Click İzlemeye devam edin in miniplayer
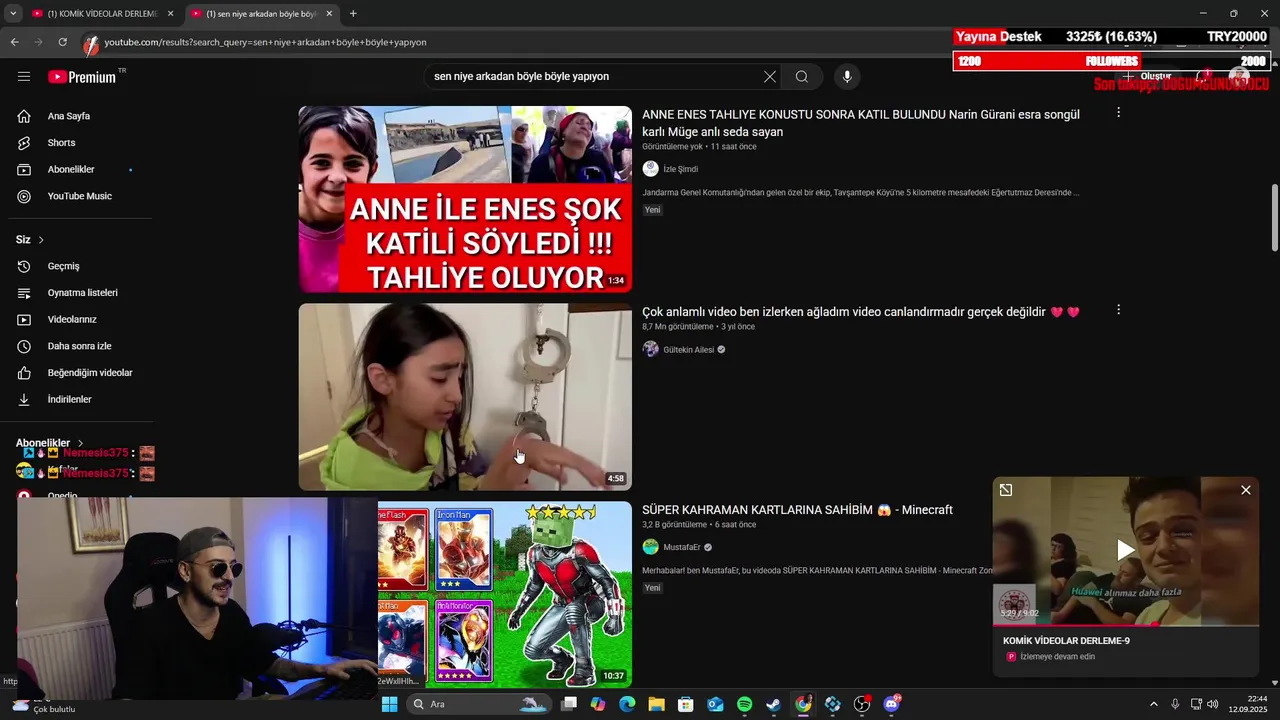The width and height of the screenshot is (1280, 720). point(1057,657)
